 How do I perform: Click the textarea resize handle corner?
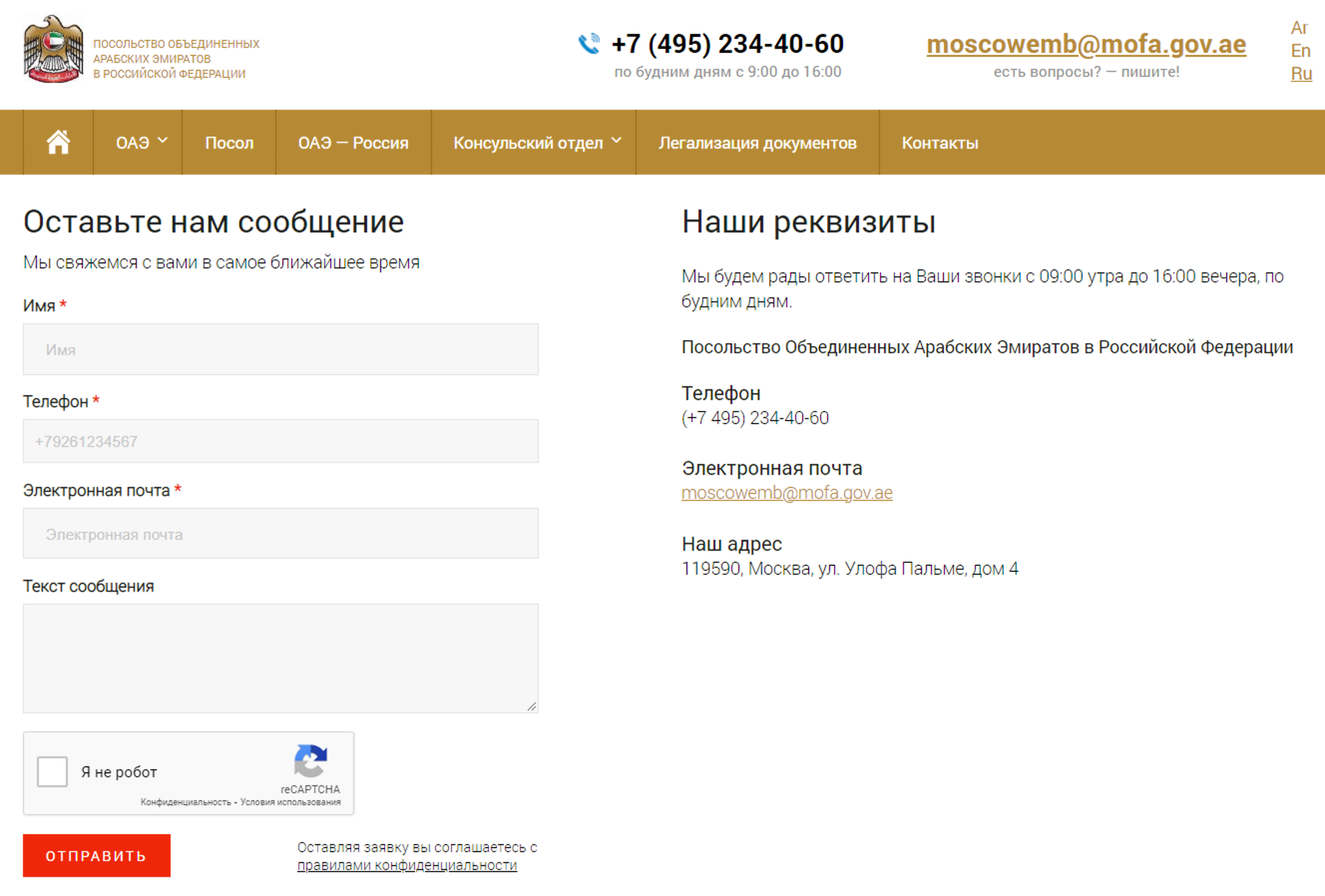tap(532, 707)
